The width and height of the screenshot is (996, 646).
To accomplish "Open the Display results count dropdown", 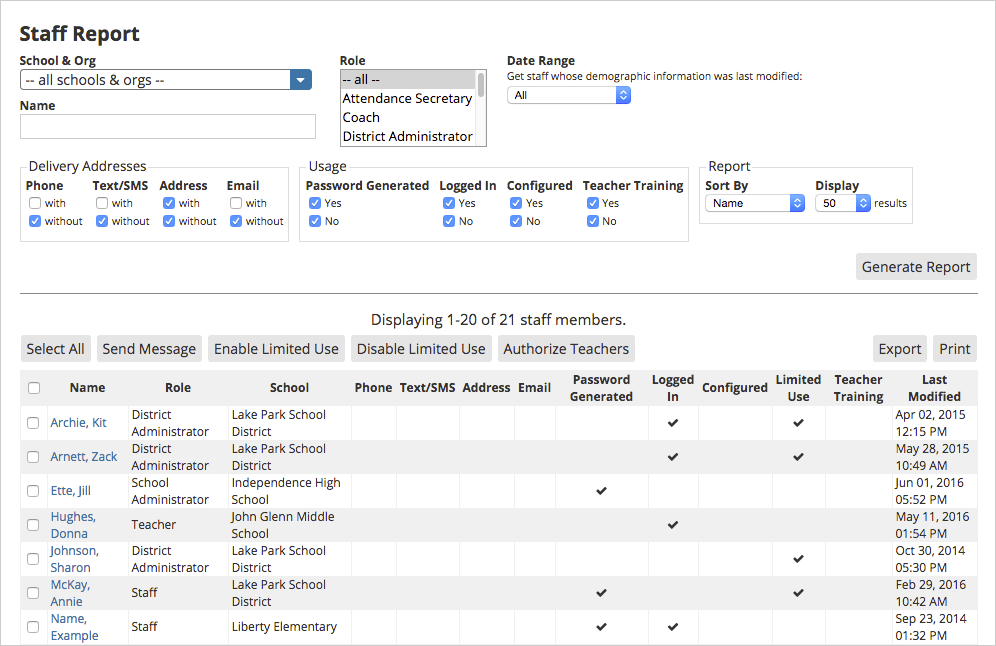I will tap(841, 202).
